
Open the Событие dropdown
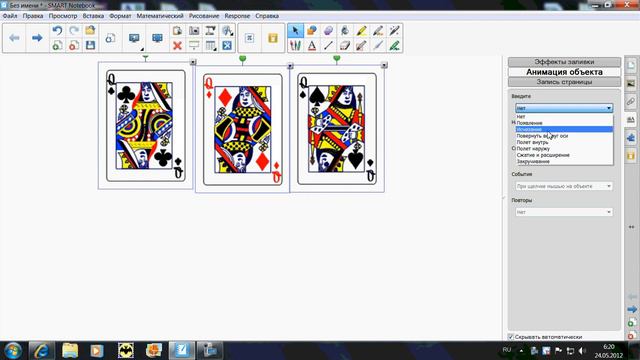pyautogui.click(x=564, y=186)
